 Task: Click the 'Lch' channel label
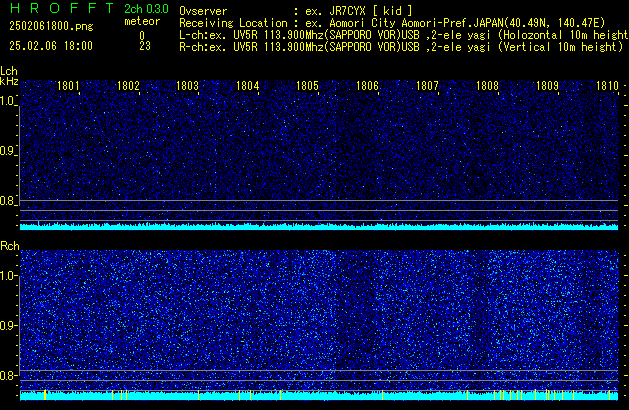(9, 71)
